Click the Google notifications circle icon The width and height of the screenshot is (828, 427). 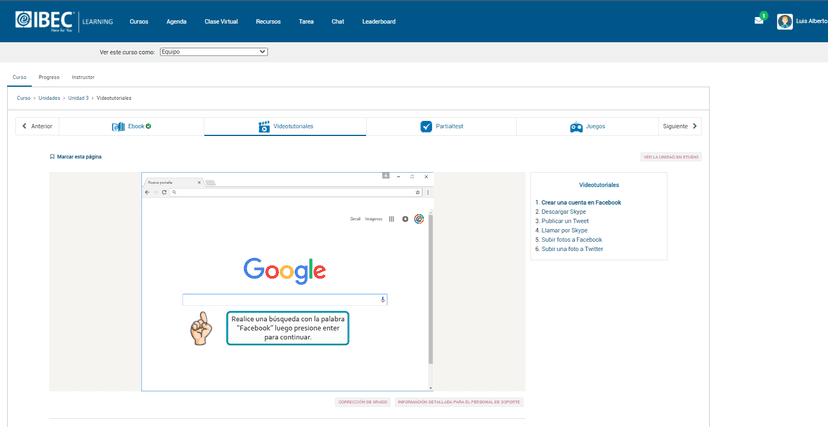tap(405, 219)
